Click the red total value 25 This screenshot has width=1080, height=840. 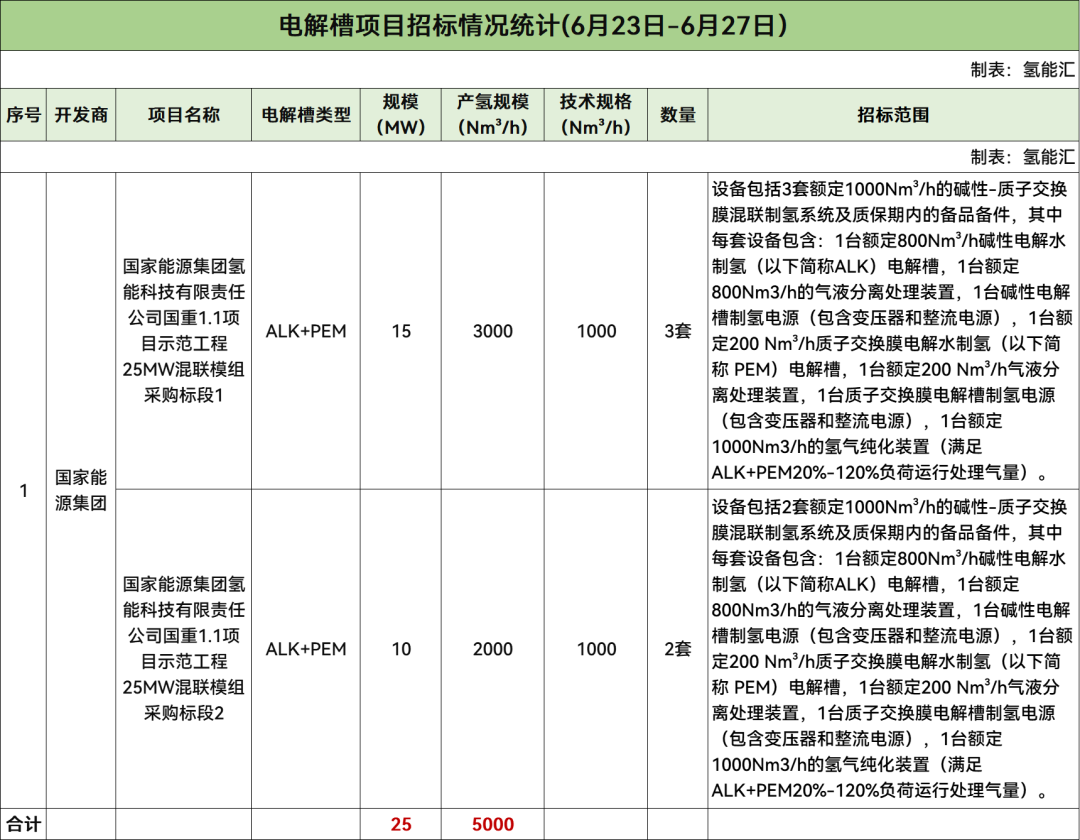(x=400, y=825)
